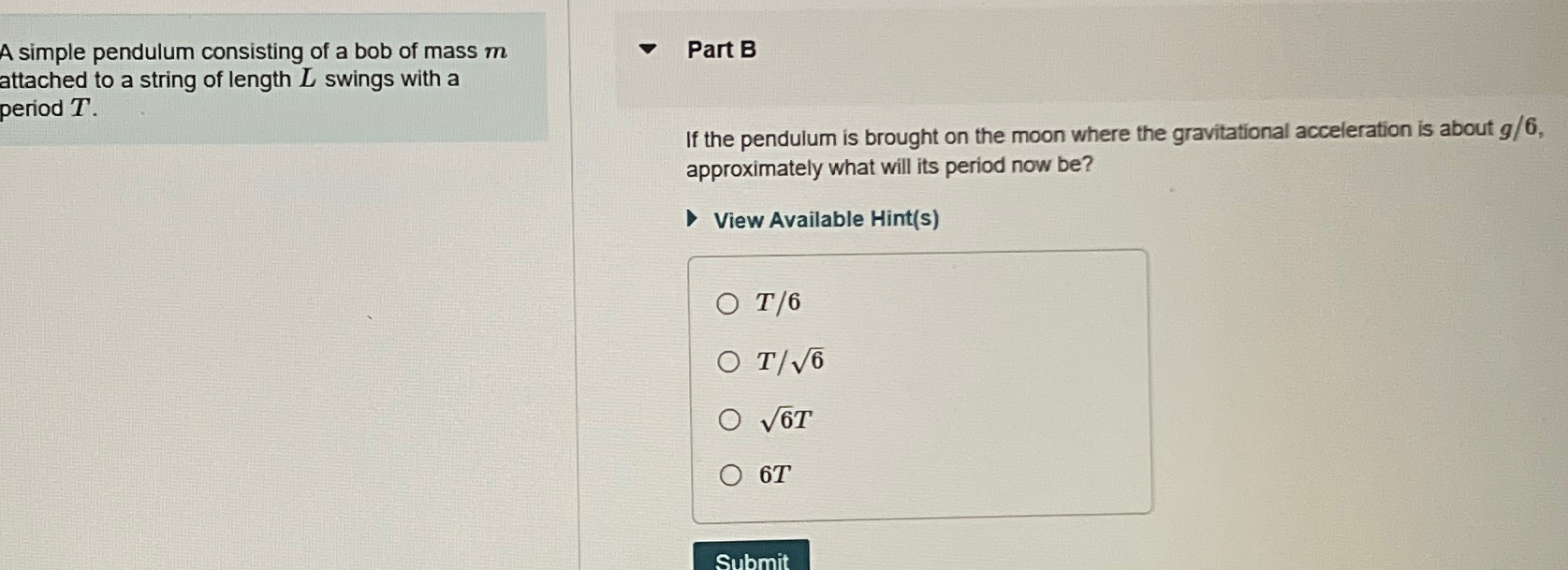1568x570 pixels.
Task: Click the T/√6 label text
Action: pos(789,360)
